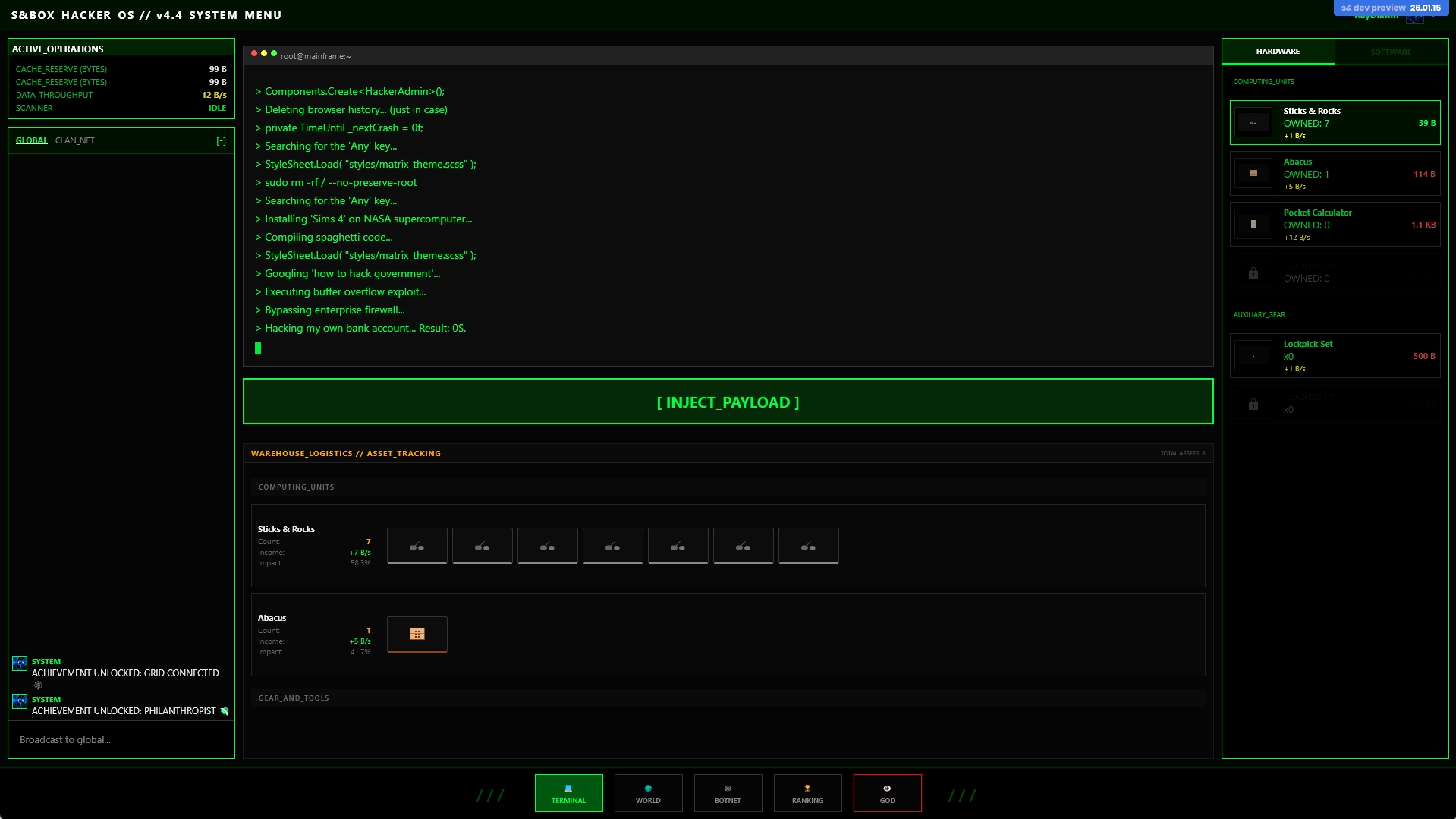This screenshot has width=1456, height=819.
Task: Click the Lockpick Set gear icon
Action: (1253, 356)
